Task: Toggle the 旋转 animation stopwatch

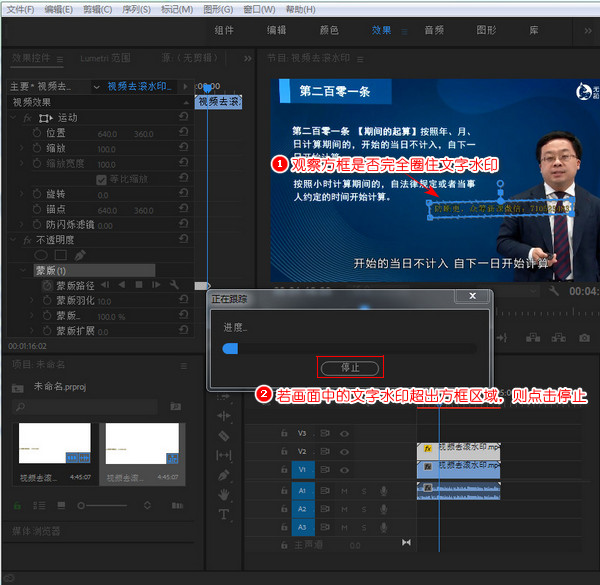Action: (37, 194)
